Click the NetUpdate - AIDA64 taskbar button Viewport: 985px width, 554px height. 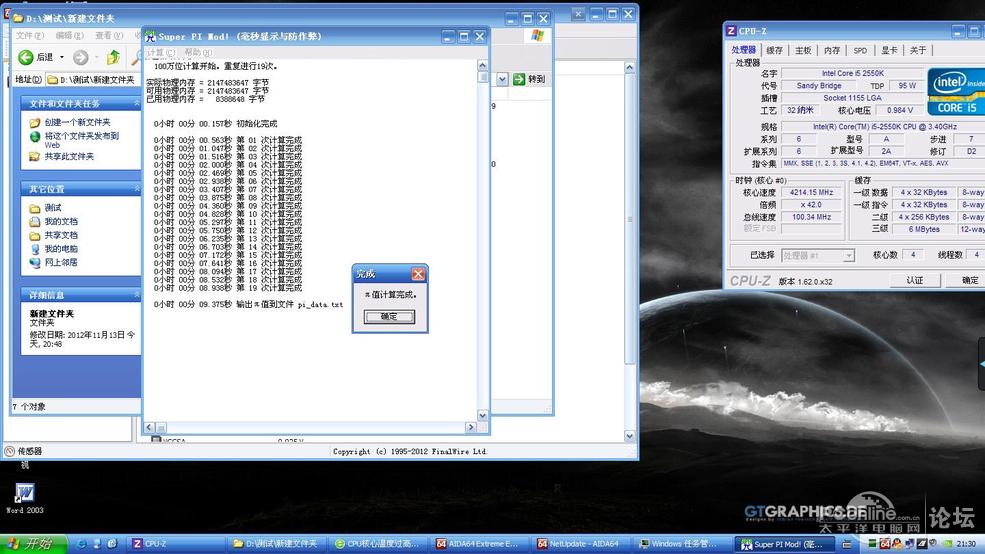point(582,544)
